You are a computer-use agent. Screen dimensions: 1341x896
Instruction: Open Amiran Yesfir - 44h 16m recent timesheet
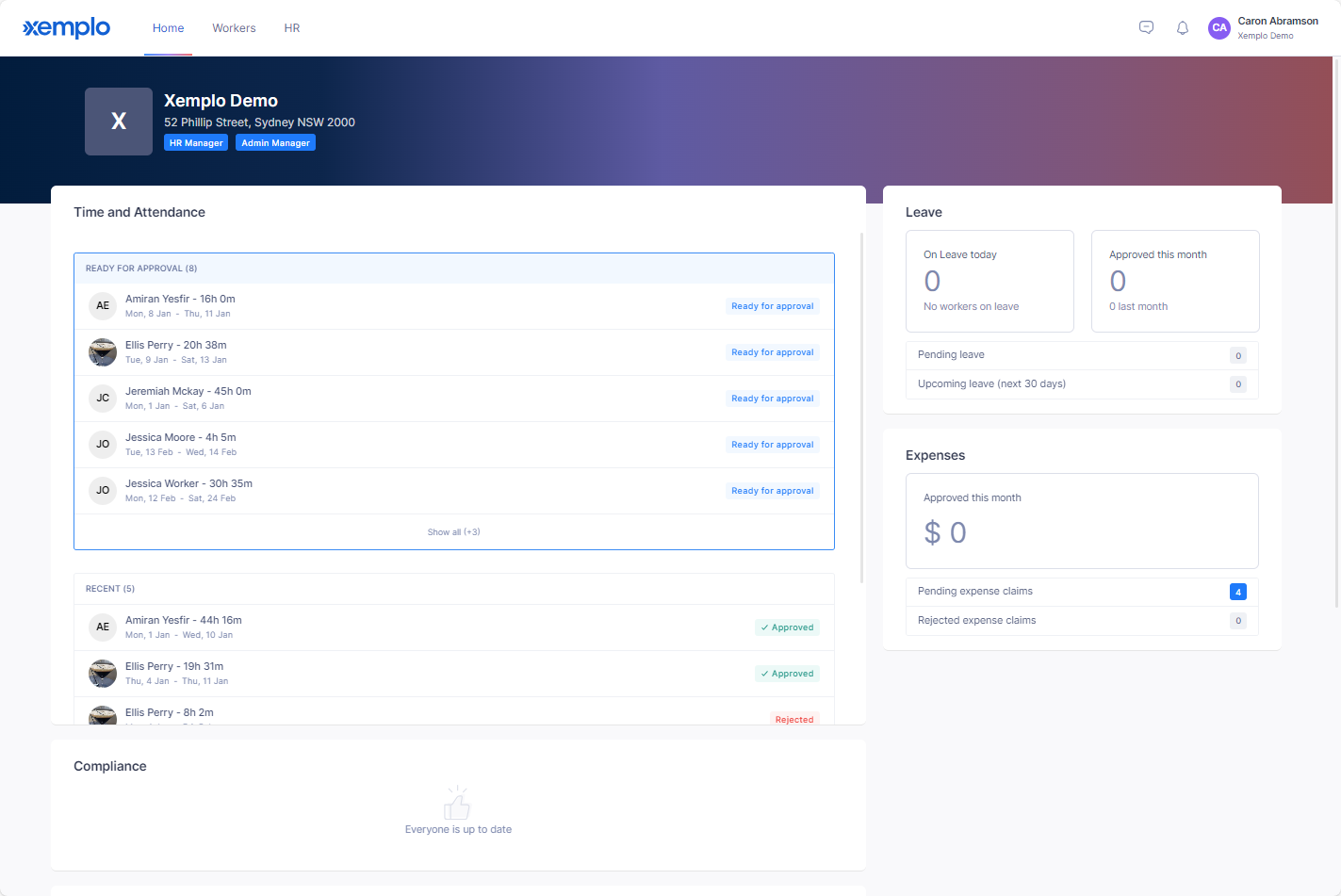[454, 627]
